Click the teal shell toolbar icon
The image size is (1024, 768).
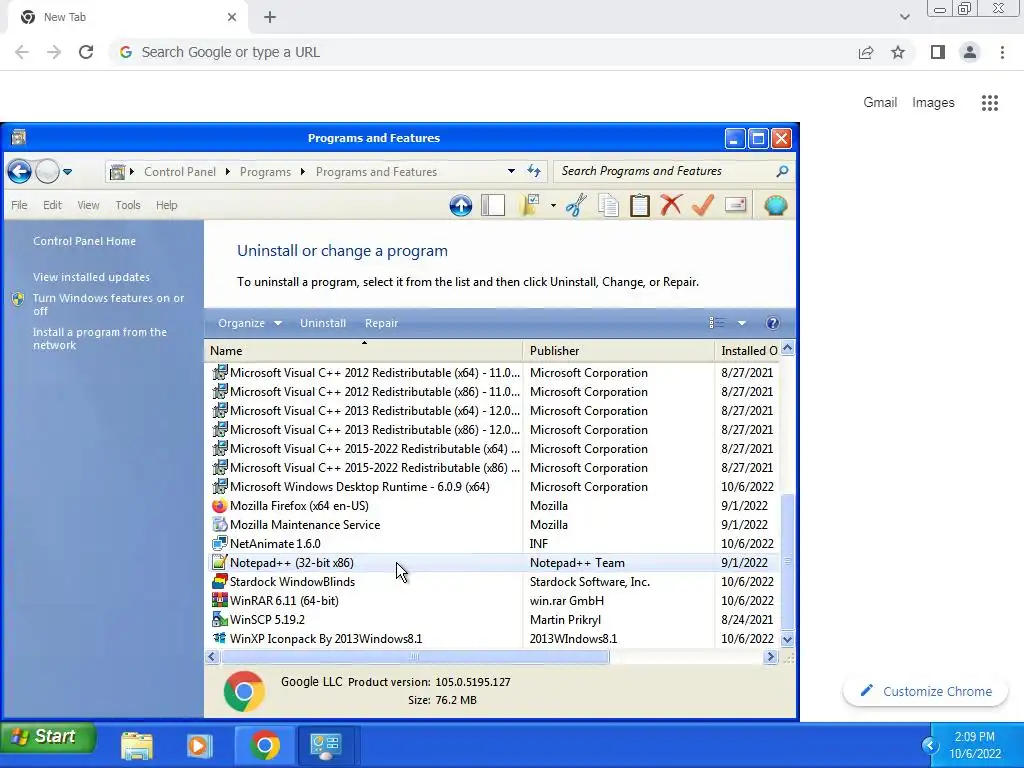pyautogui.click(x=775, y=205)
